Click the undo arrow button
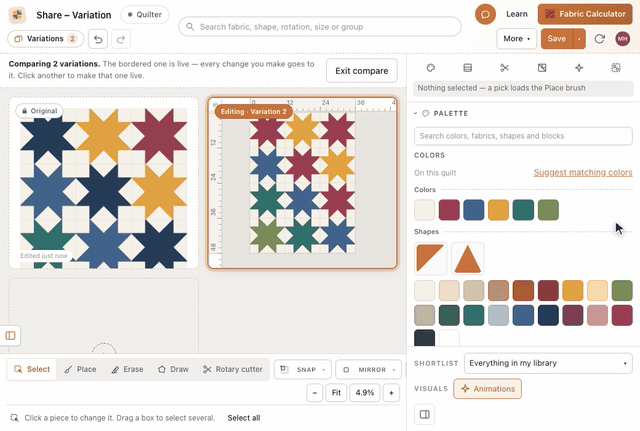 (x=98, y=39)
